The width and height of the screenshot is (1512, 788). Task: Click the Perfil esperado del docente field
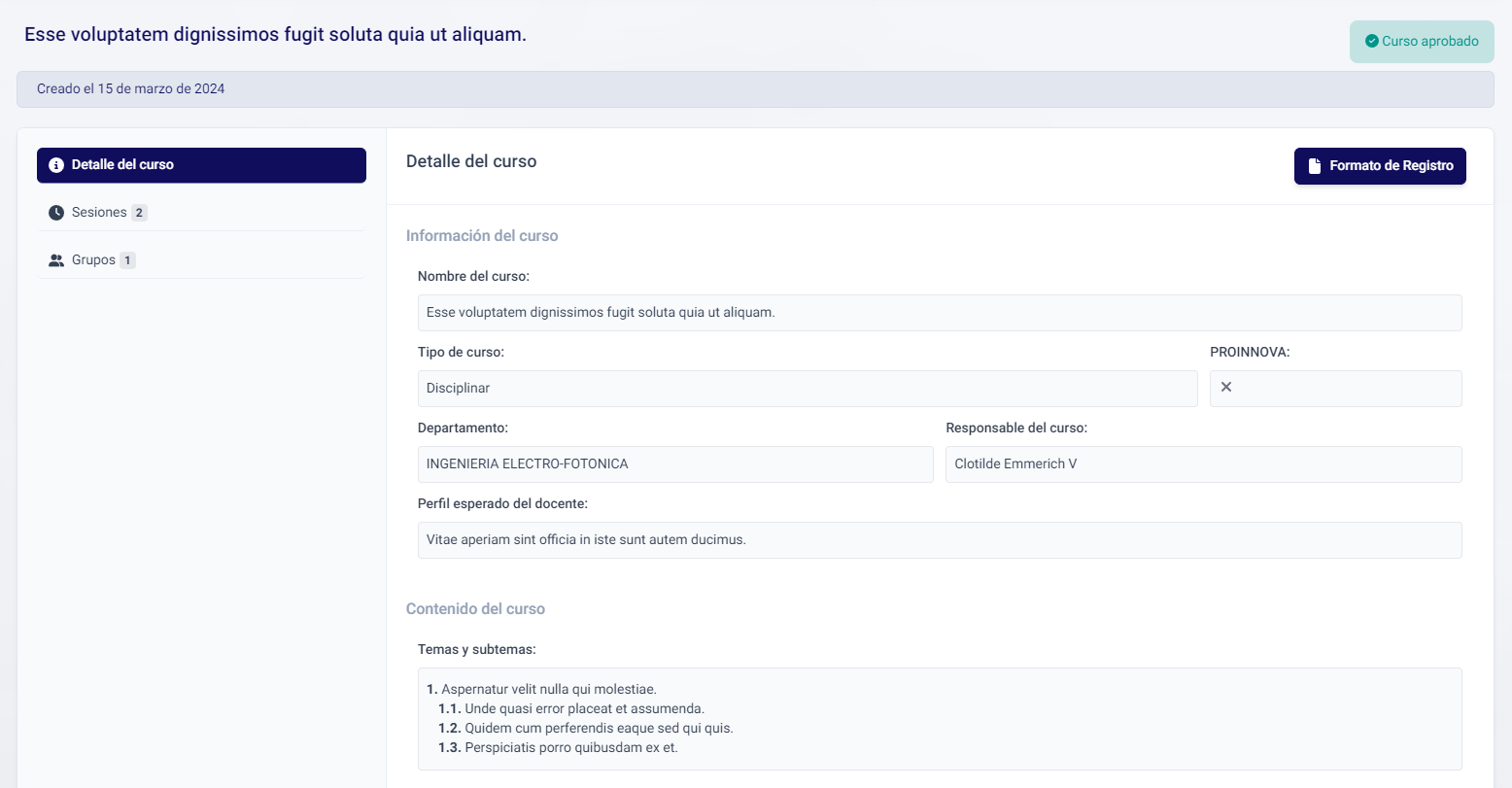(939, 540)
